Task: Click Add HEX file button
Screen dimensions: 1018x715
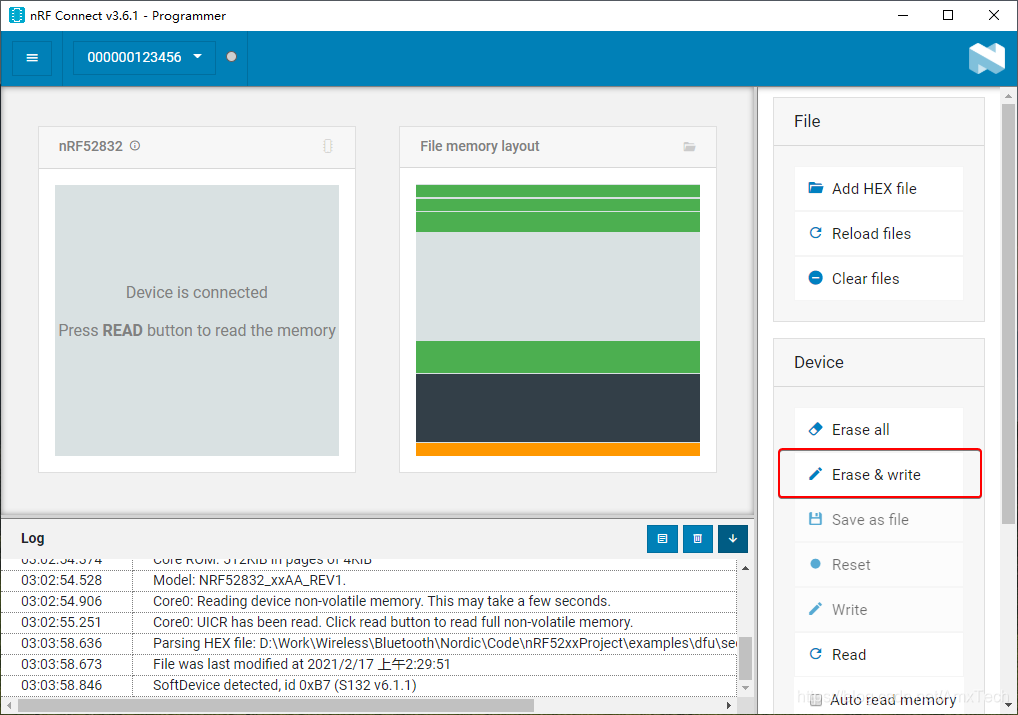Action: tap(878, 188)
